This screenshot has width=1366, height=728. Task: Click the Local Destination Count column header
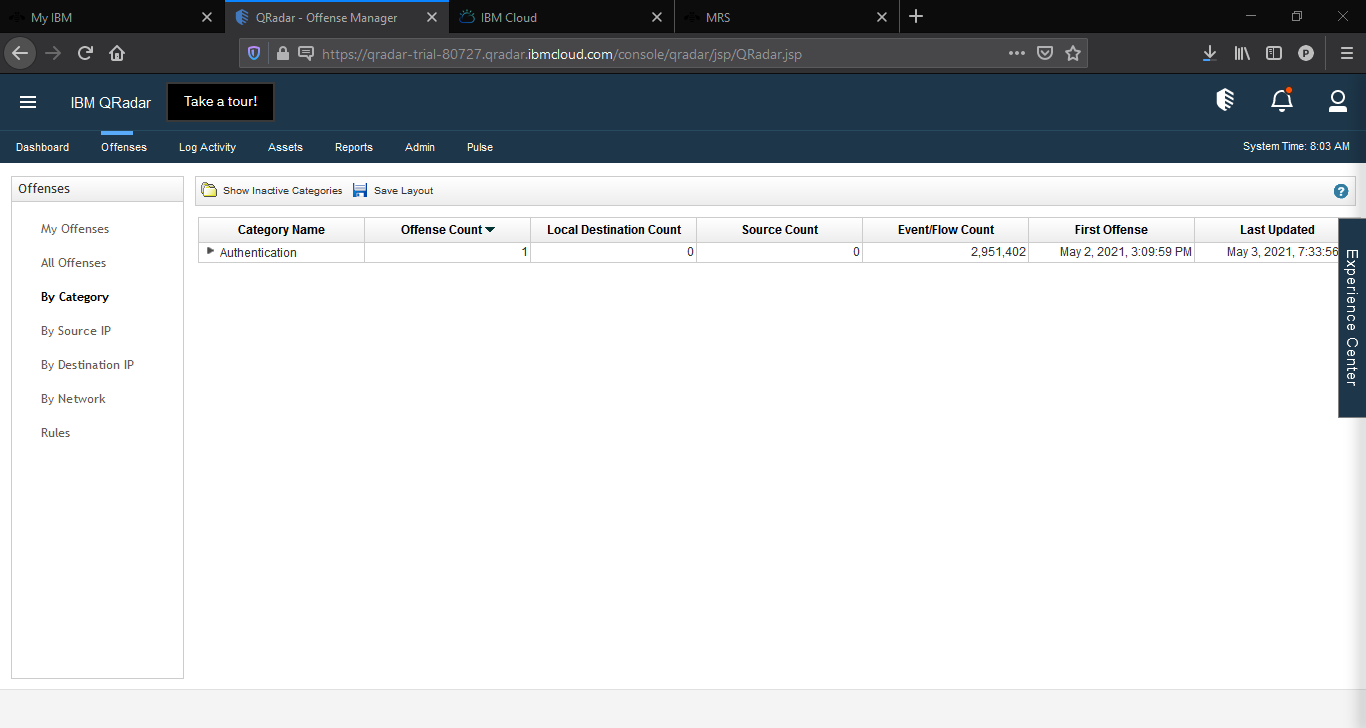[614, 230]
